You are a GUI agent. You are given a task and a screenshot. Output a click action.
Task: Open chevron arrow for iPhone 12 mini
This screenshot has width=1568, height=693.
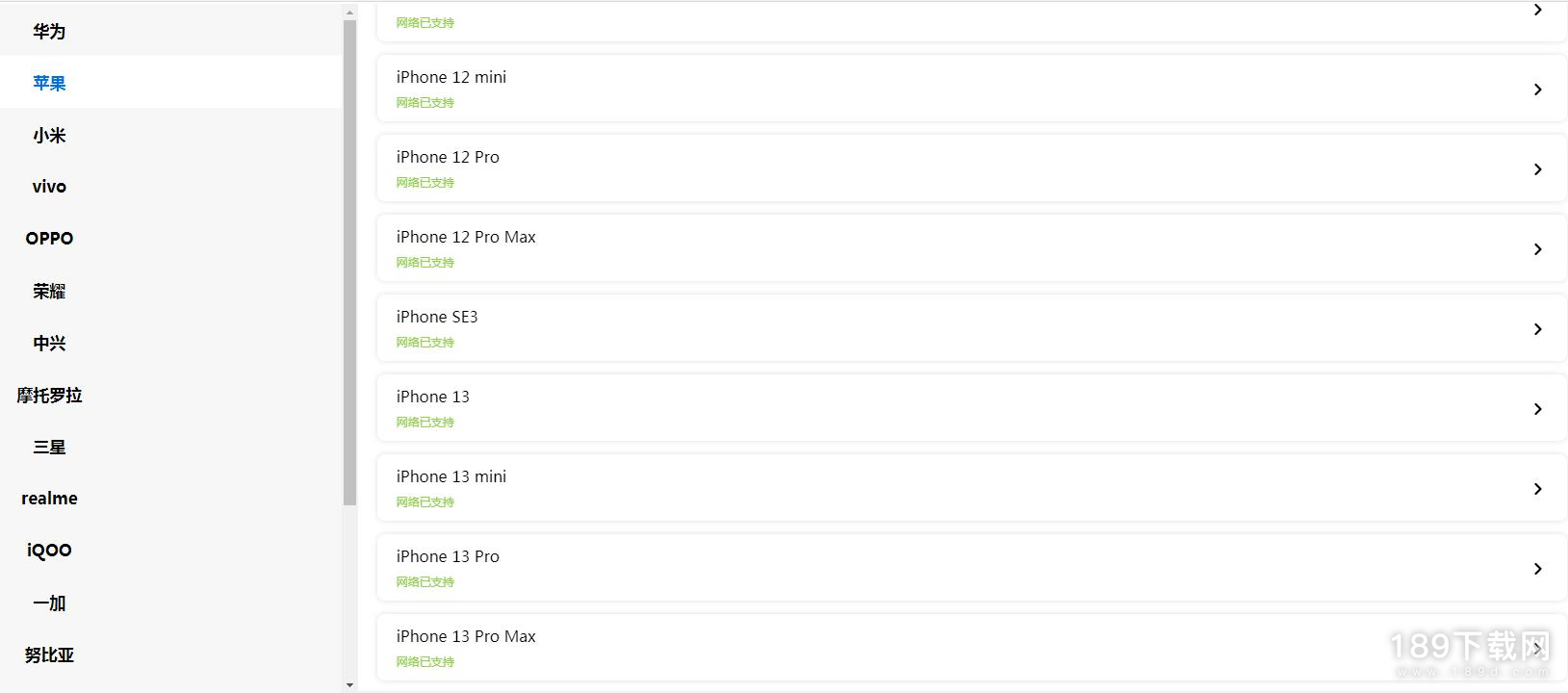pyautogui.click(x=1537, y=90)
